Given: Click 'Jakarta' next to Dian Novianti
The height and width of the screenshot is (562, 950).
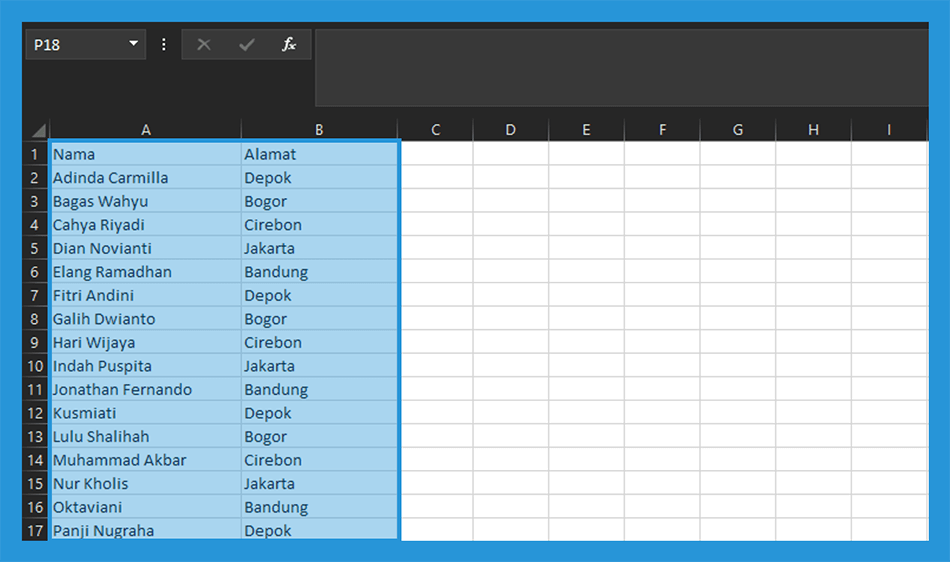Looking at the screenshot, I should click(x=319, y=248).
